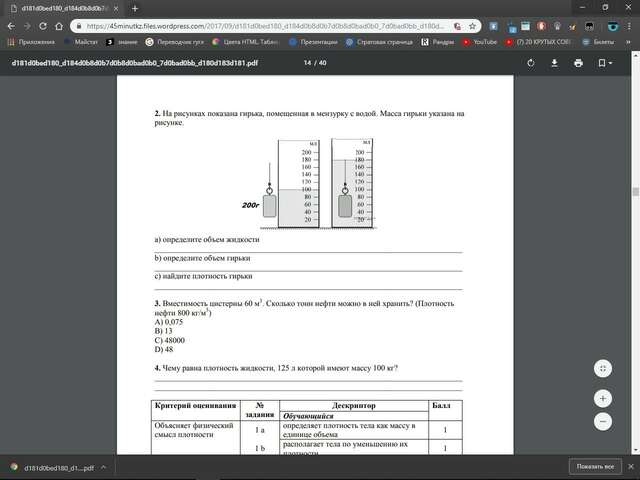This screenshot has height=480, width=640.
Task: Bookmark this page with the star
Action: (472, 26)
